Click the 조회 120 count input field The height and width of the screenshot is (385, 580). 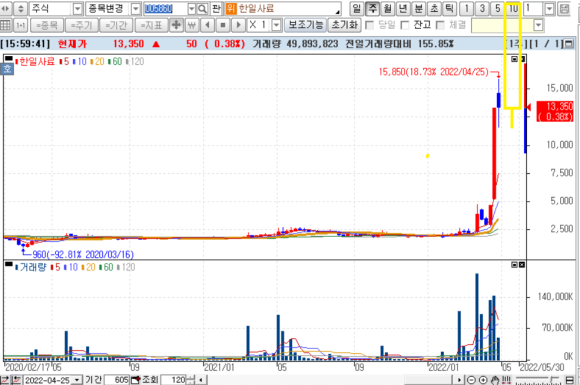coord(173,380)
